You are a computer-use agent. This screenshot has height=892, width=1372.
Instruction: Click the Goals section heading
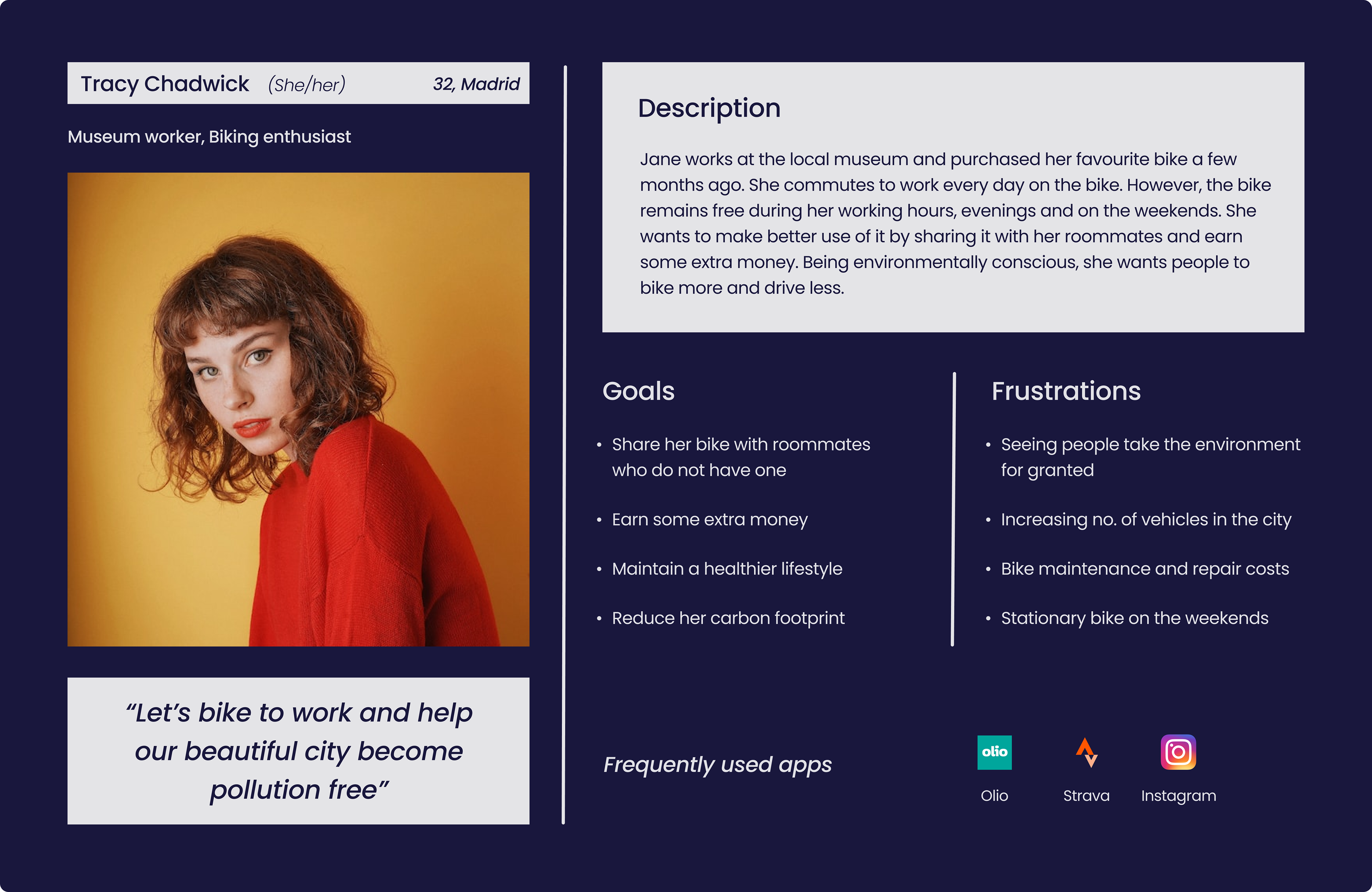point(638,391)
